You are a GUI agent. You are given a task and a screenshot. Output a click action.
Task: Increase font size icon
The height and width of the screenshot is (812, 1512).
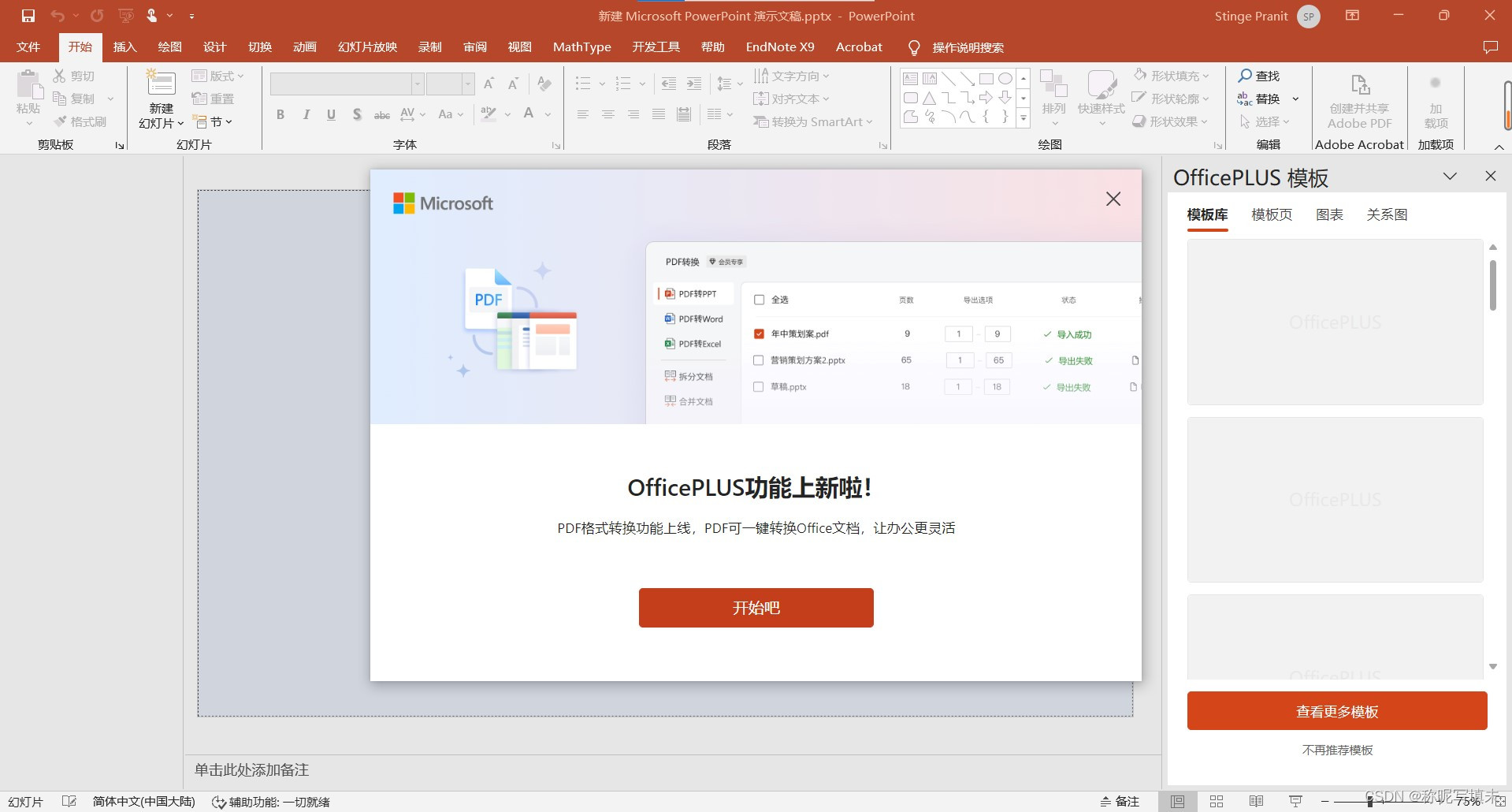pyautogui.click(x=489, y=84)
